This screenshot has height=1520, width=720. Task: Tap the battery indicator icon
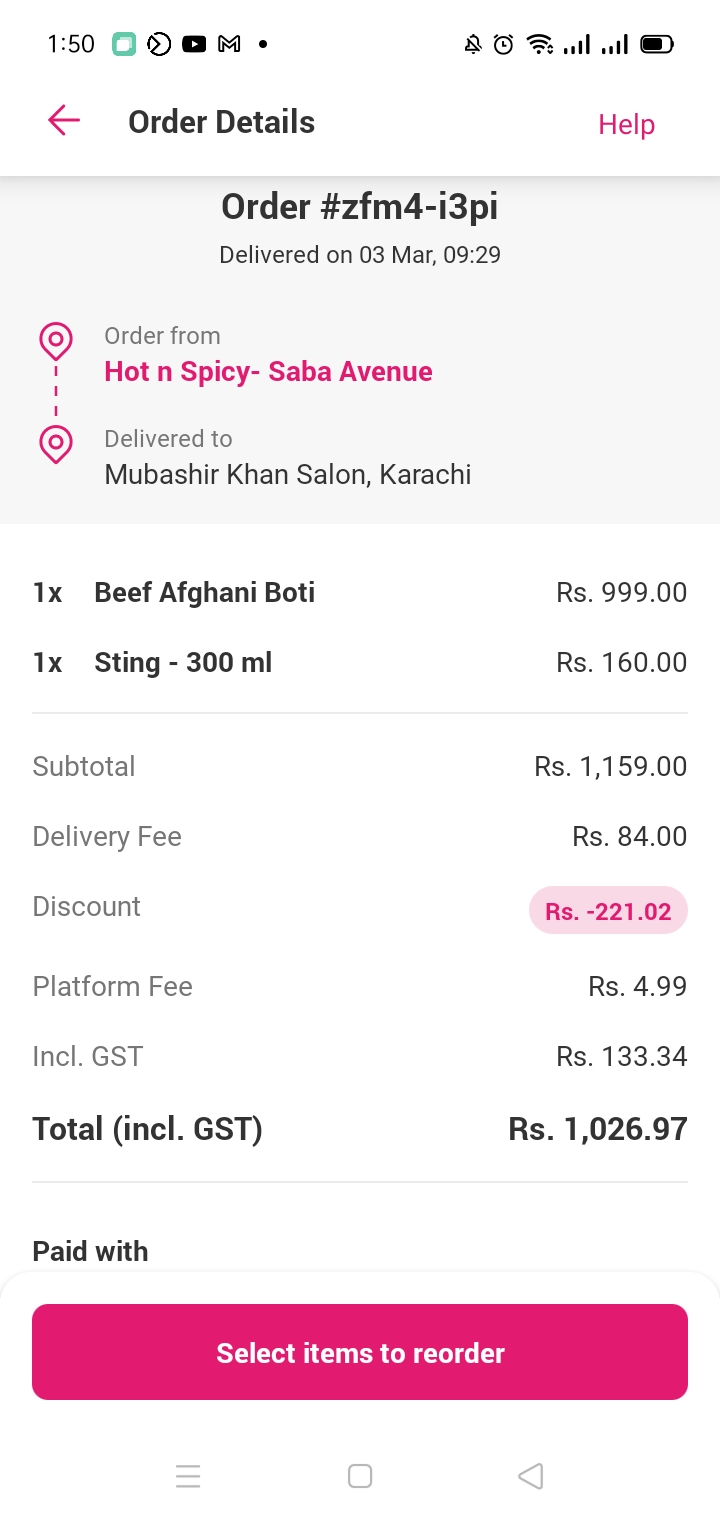(657, 44)
